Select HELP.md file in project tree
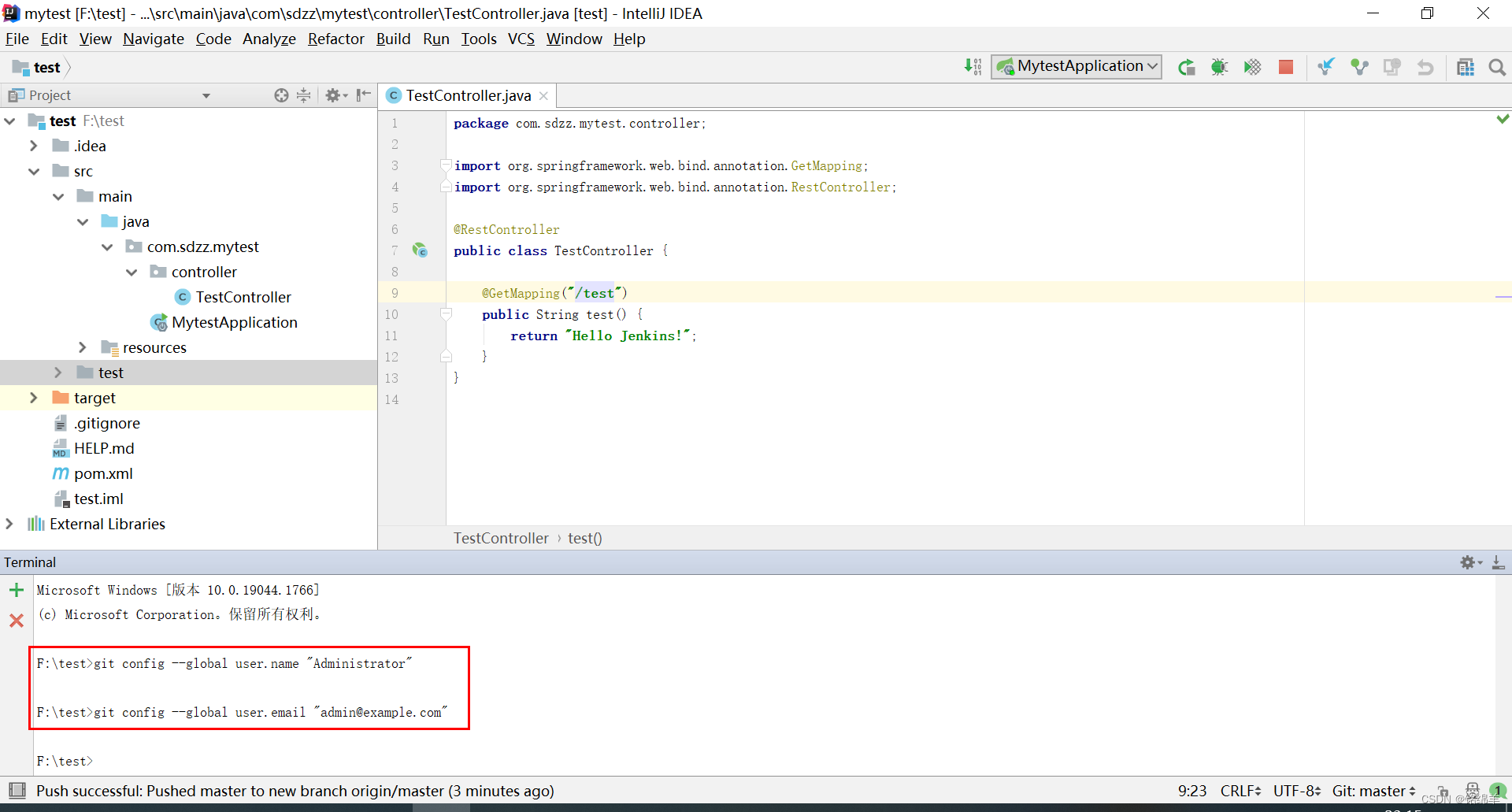The height and width of the screenshot is (812, 1512). 104,448
